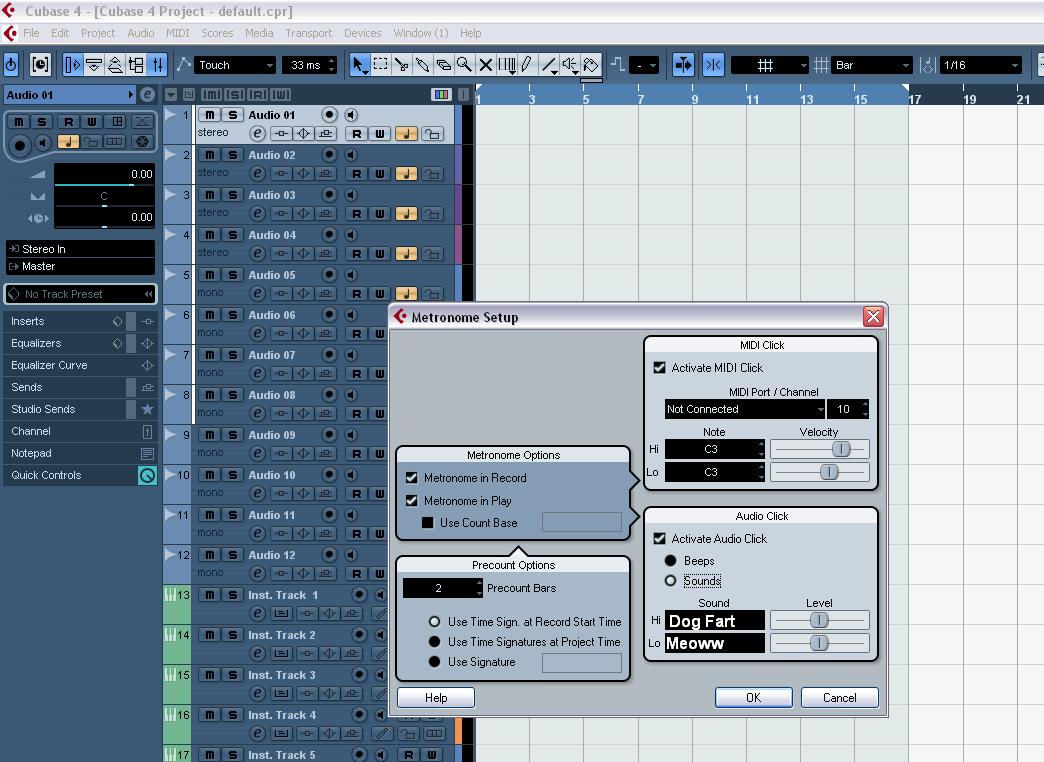Select the Play speaker tool
Screen dimensions: 1044x762
tap(570, 65)
